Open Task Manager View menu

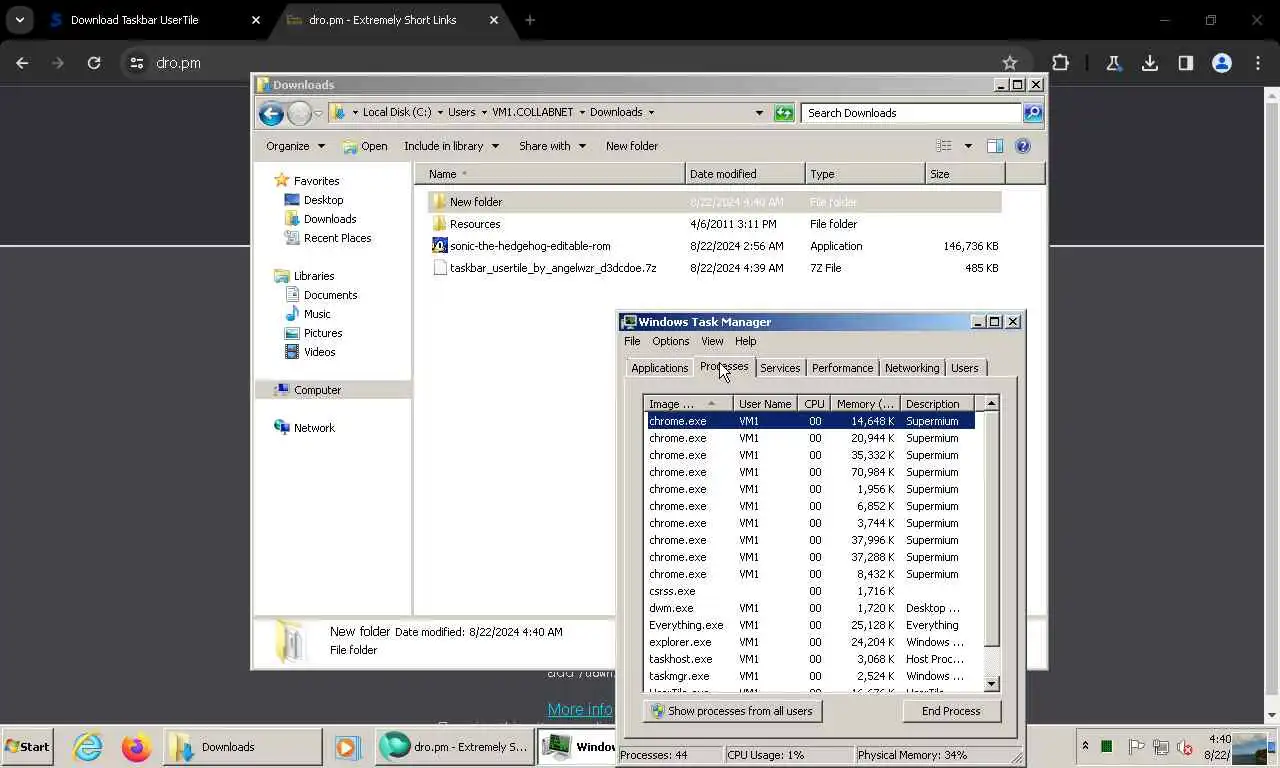click(712, 341)
